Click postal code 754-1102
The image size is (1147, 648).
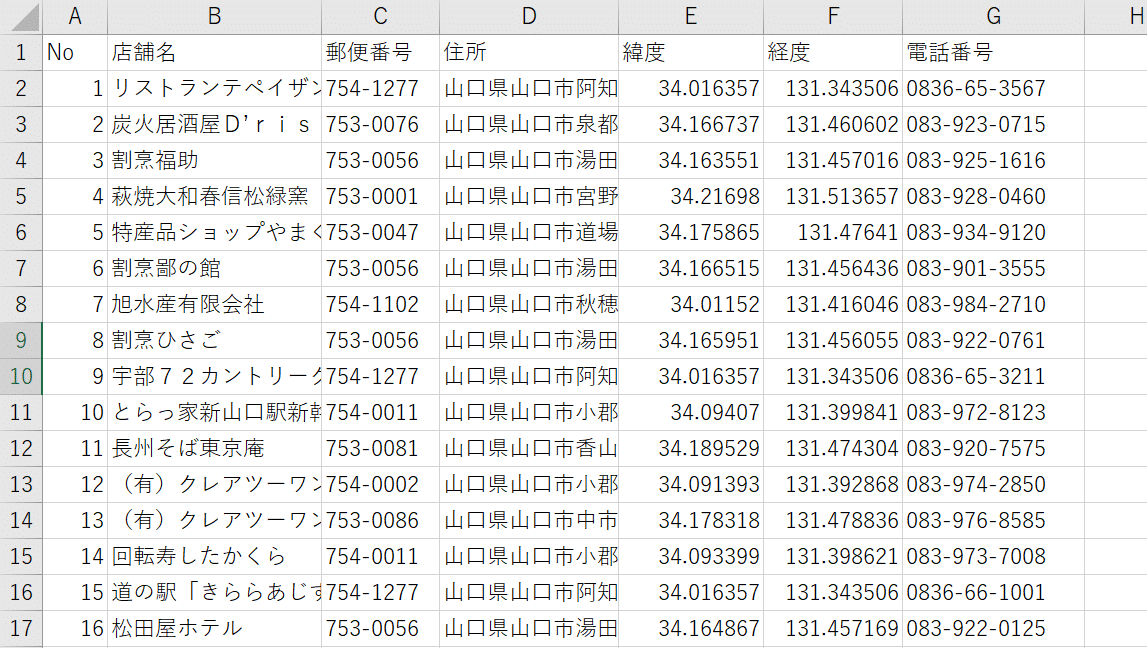(x=380, y=304)
